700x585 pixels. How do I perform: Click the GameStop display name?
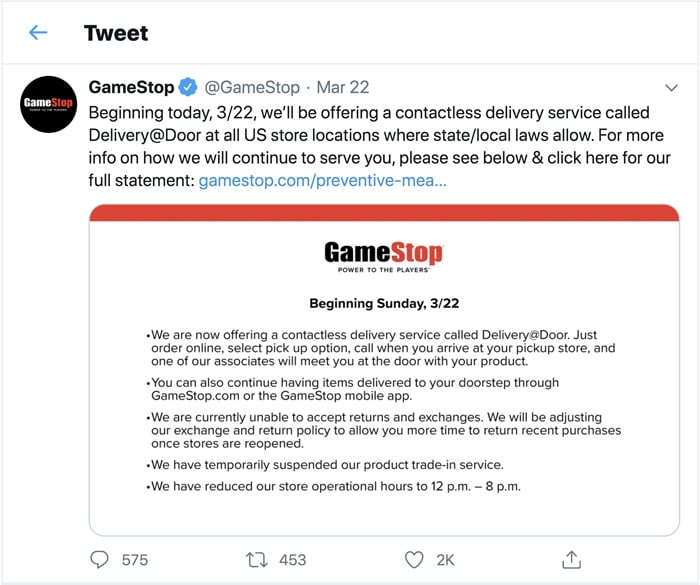131,87
